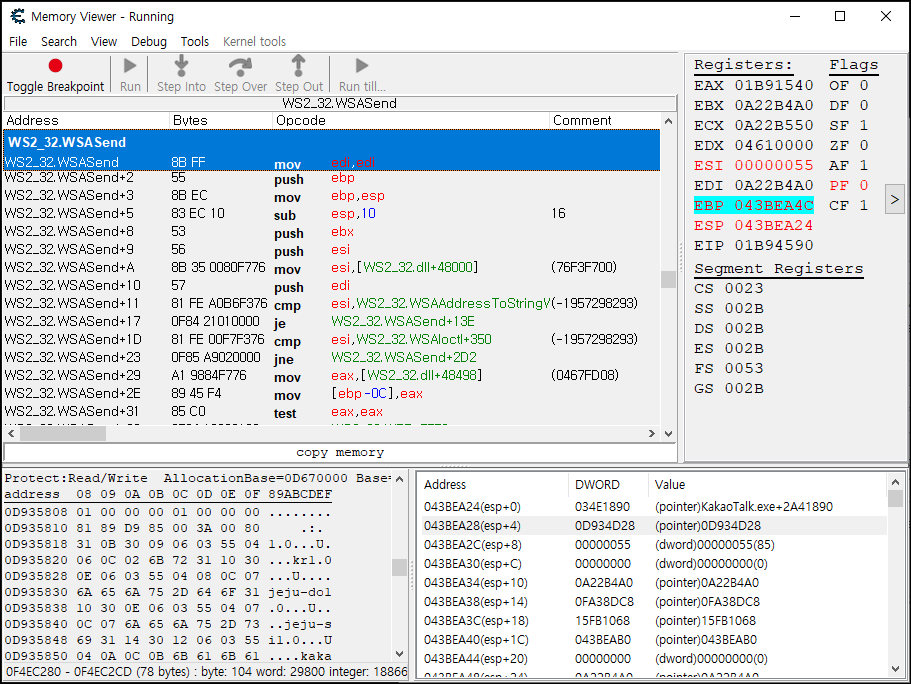
Task: Click the Step Out toolbar button
Action: pos(299,74)
